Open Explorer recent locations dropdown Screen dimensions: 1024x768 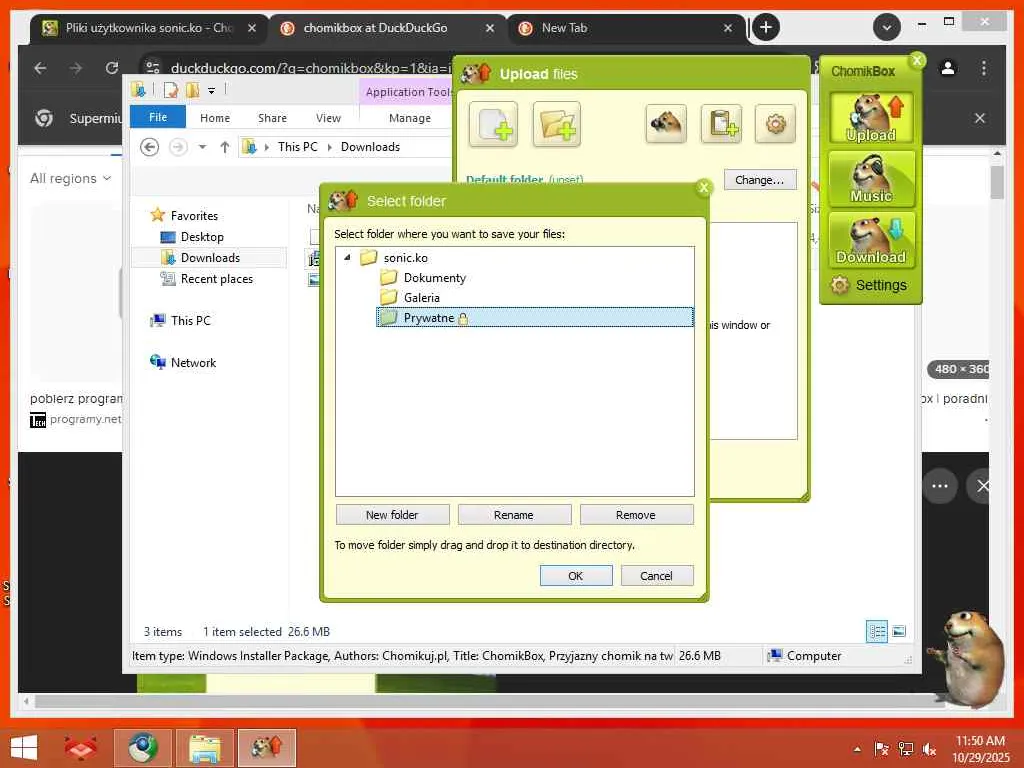[202, 147]
